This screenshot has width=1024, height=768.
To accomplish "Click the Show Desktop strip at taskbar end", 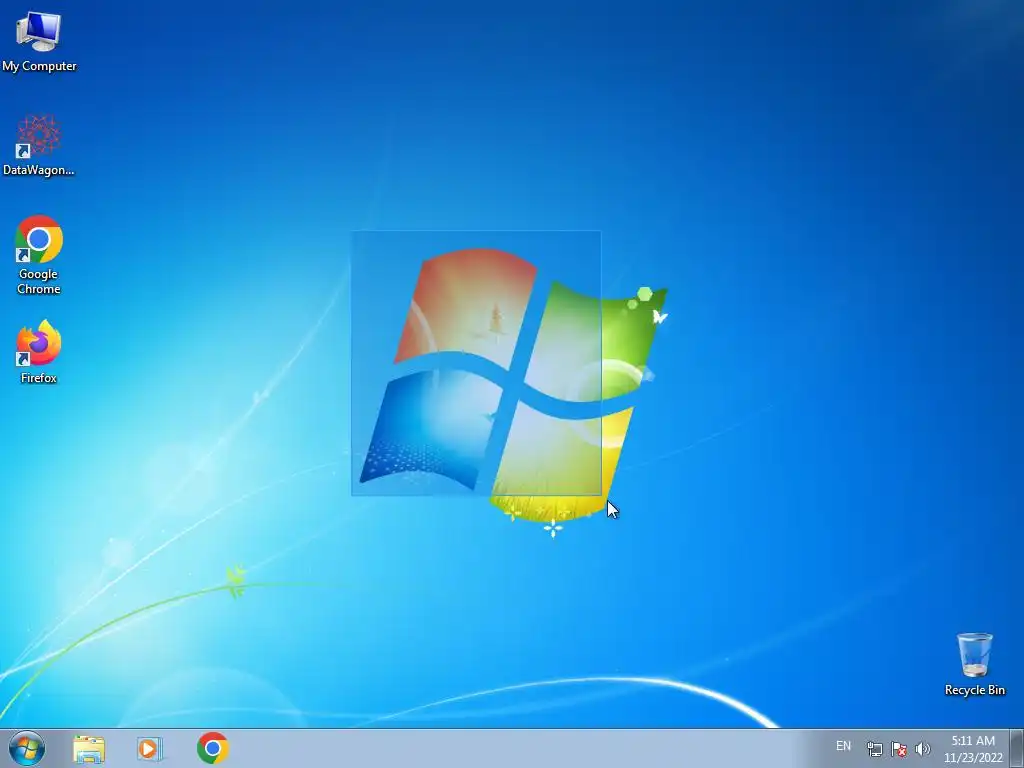I will click(x=1017, y=748).
